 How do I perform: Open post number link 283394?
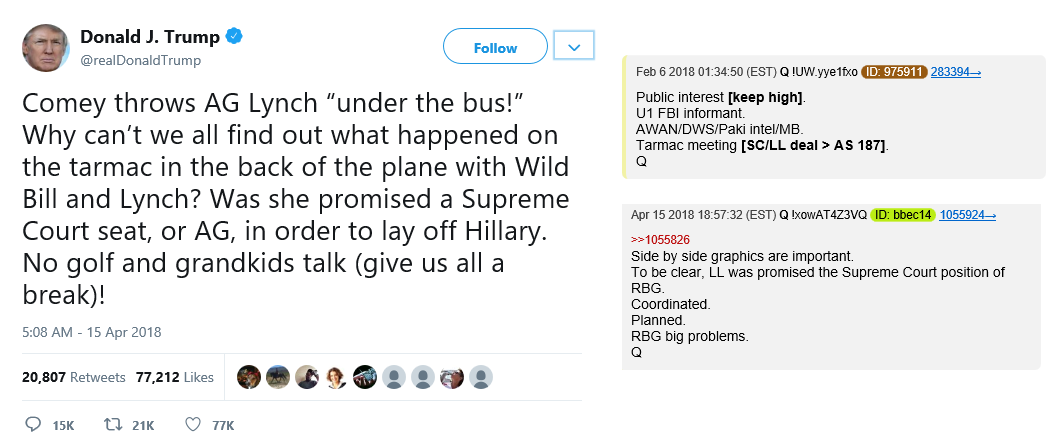(x=955, y=72)
